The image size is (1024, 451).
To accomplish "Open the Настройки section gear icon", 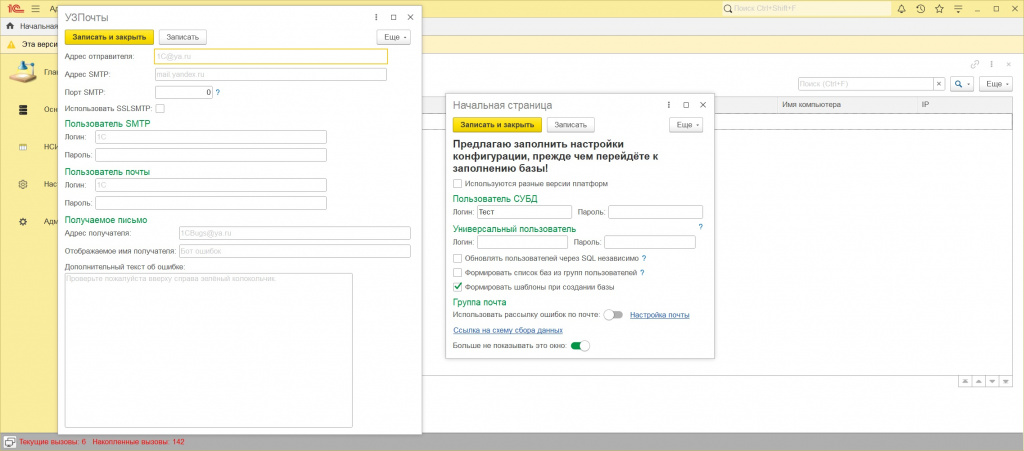I will [x=23, y=185].
